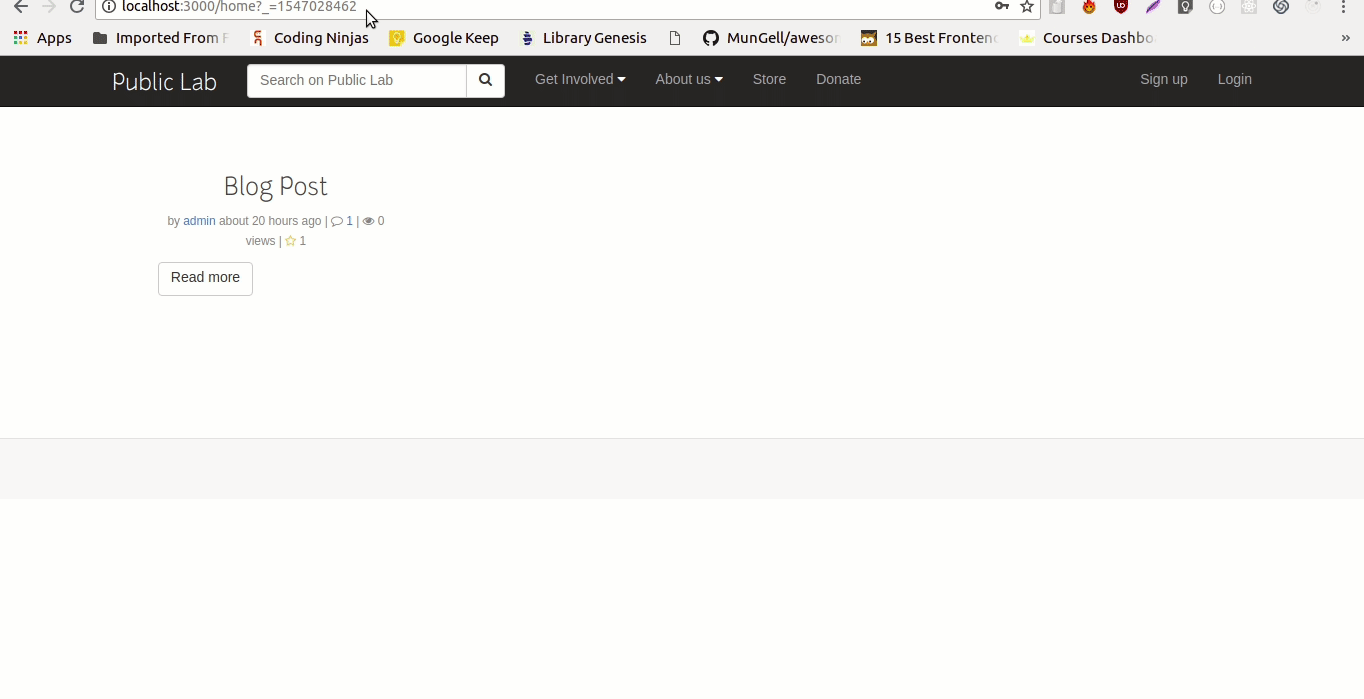Viewport: 1364px width, 699px height.
Task: Click the star likes icon
Action: [x=291, y=241]
